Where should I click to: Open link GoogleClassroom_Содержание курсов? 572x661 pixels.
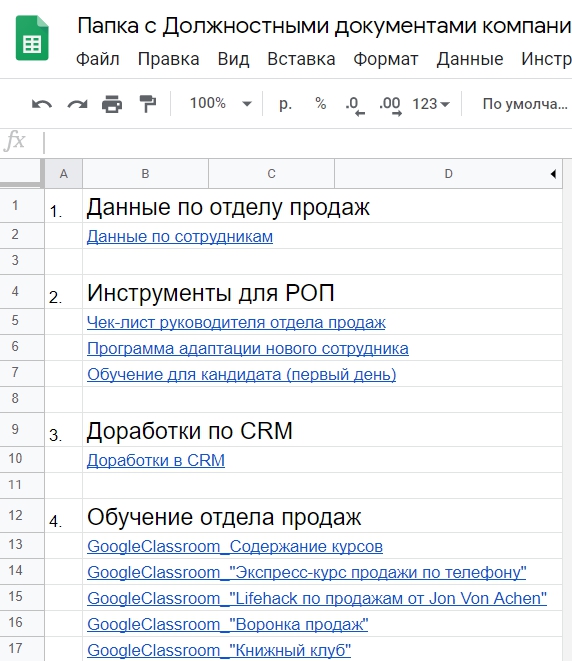(x=235, y=547)
